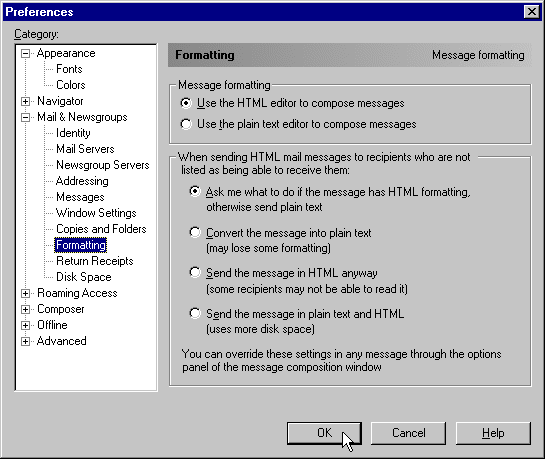
Task: Select Ask me what to do option
Action: pyautogui.click(x=195, y=191)
